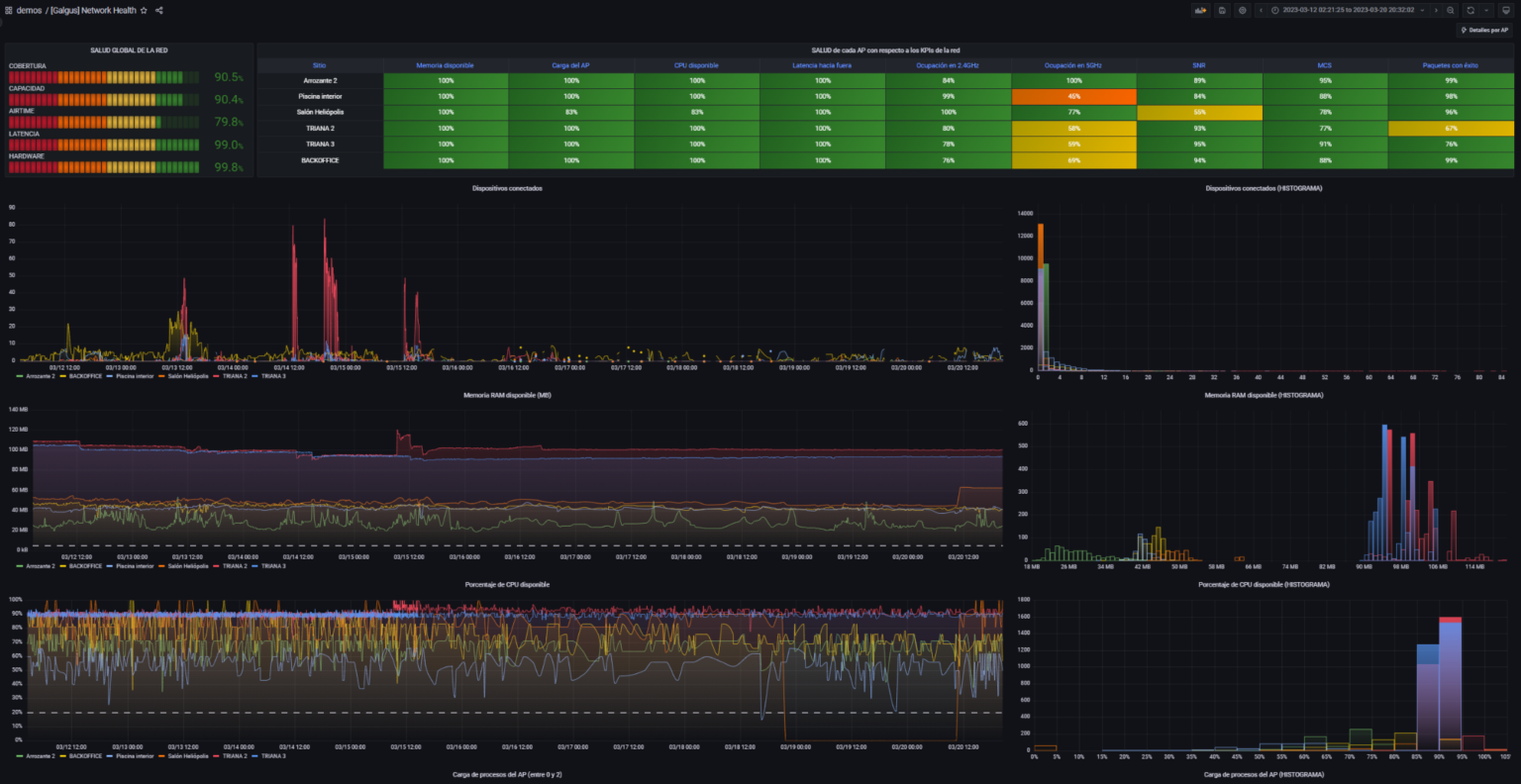1521x784 pixels.
Task: Click the COBERTURA 90.5% gauge bar
Action: pos(106,77)
